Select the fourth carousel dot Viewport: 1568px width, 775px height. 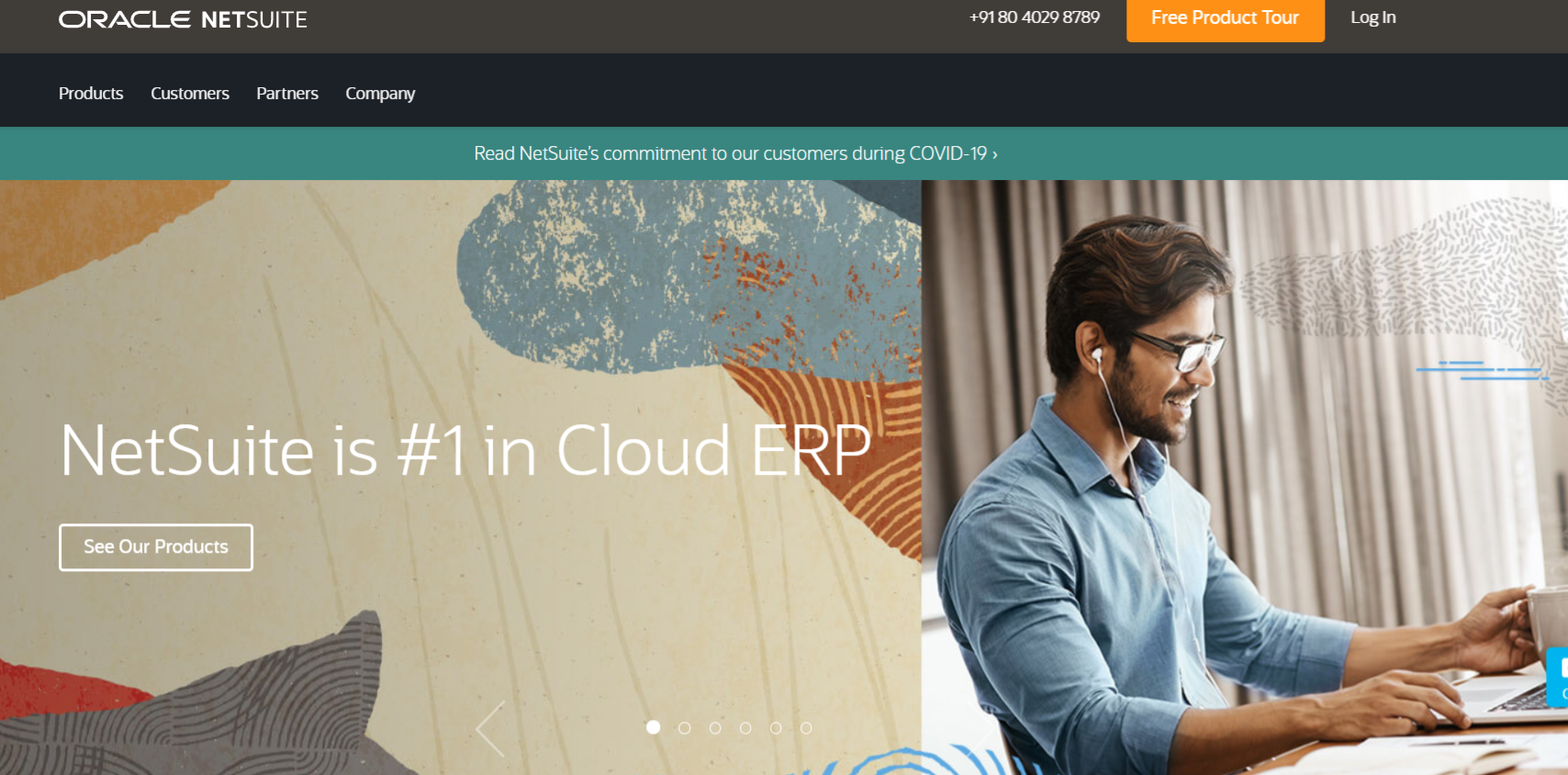point(745,728)
